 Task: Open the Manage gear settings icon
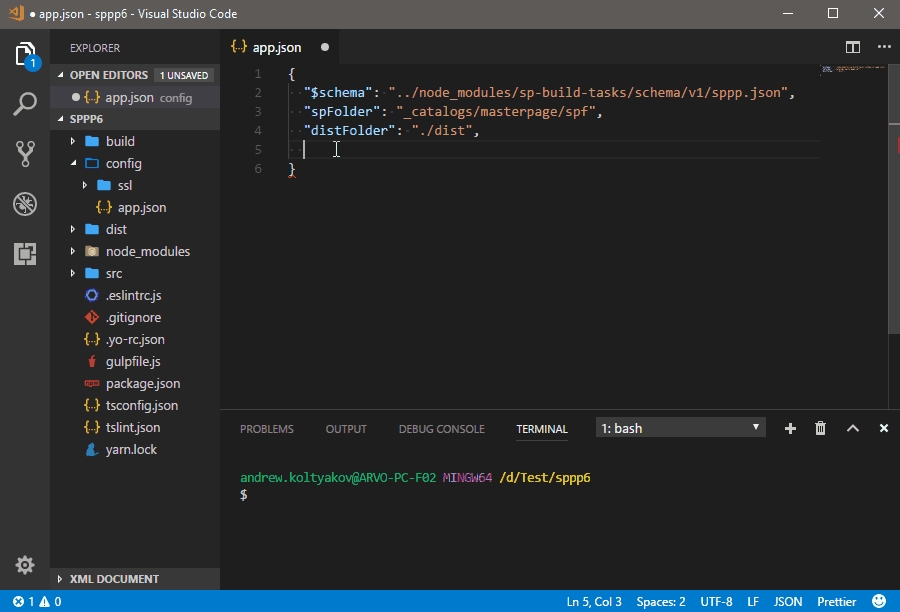(x=25, y=565)
